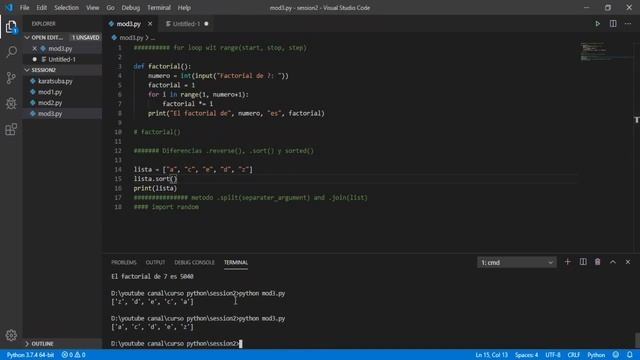
Task: Close the mod3.py editor tab
Action: (x=150, y=24)
